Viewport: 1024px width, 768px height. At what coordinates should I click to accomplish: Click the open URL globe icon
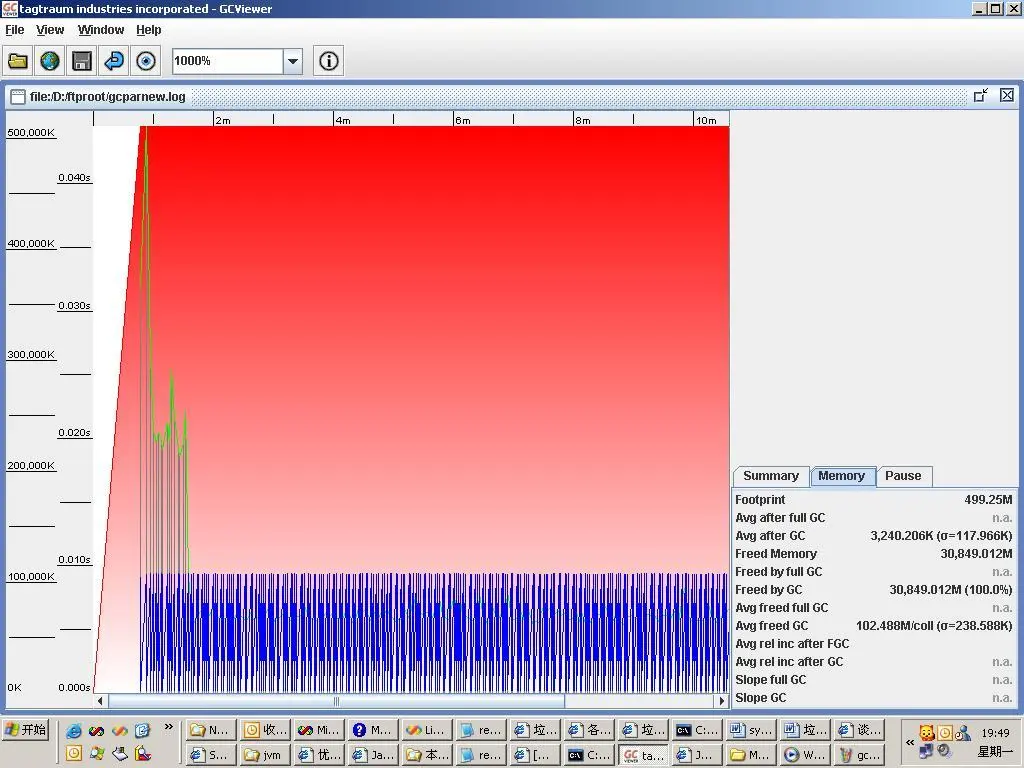[50, 61]
